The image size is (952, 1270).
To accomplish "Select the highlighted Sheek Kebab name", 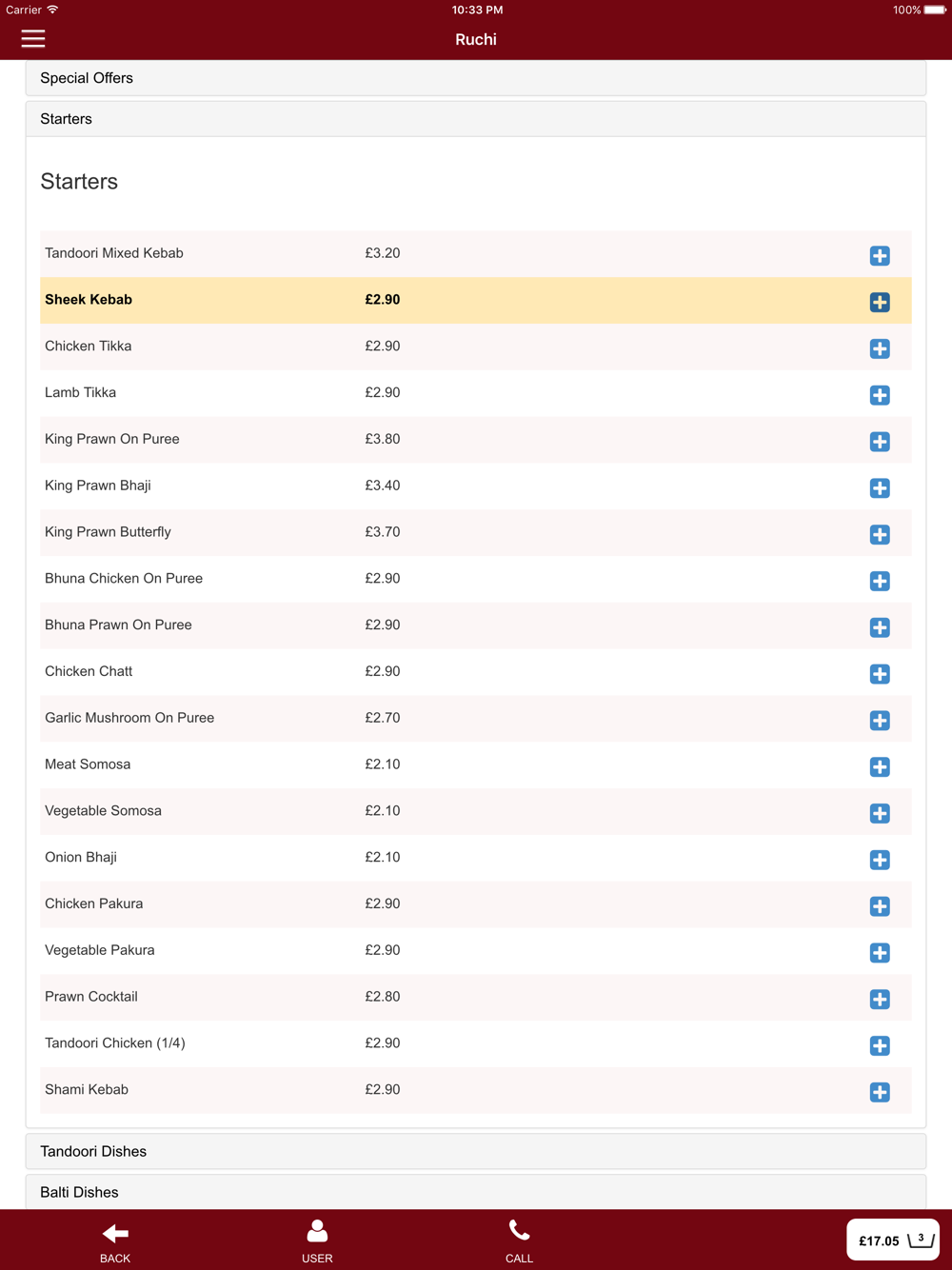I will (89, 300).
